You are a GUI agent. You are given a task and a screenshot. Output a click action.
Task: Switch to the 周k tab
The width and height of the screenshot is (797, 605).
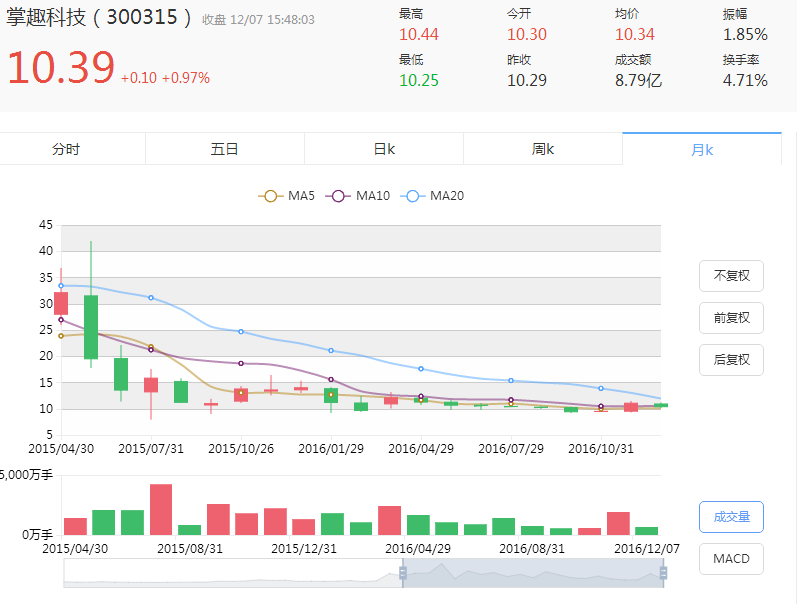click(543, 149)
